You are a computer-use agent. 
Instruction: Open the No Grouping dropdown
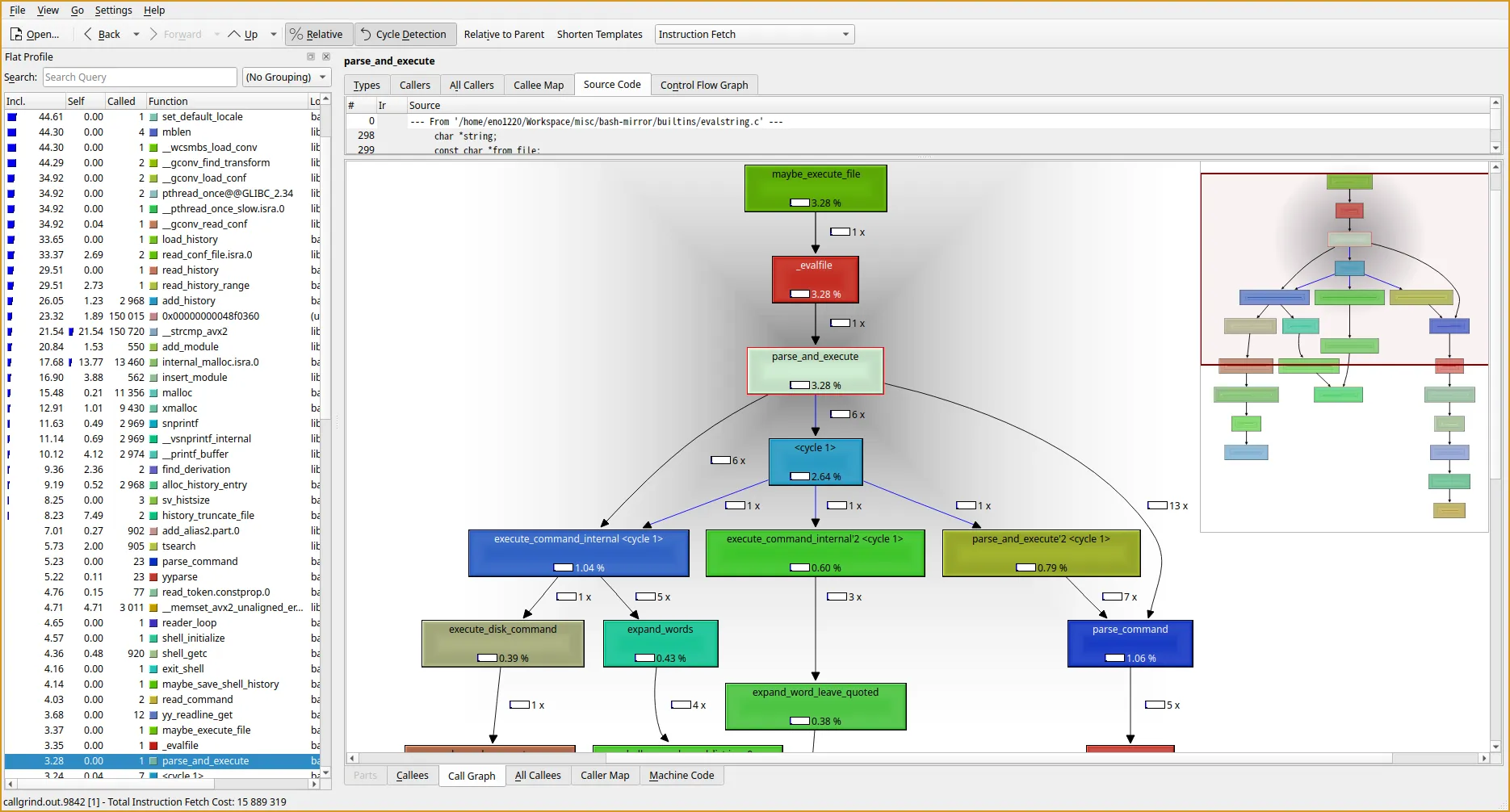coord(286,77)
